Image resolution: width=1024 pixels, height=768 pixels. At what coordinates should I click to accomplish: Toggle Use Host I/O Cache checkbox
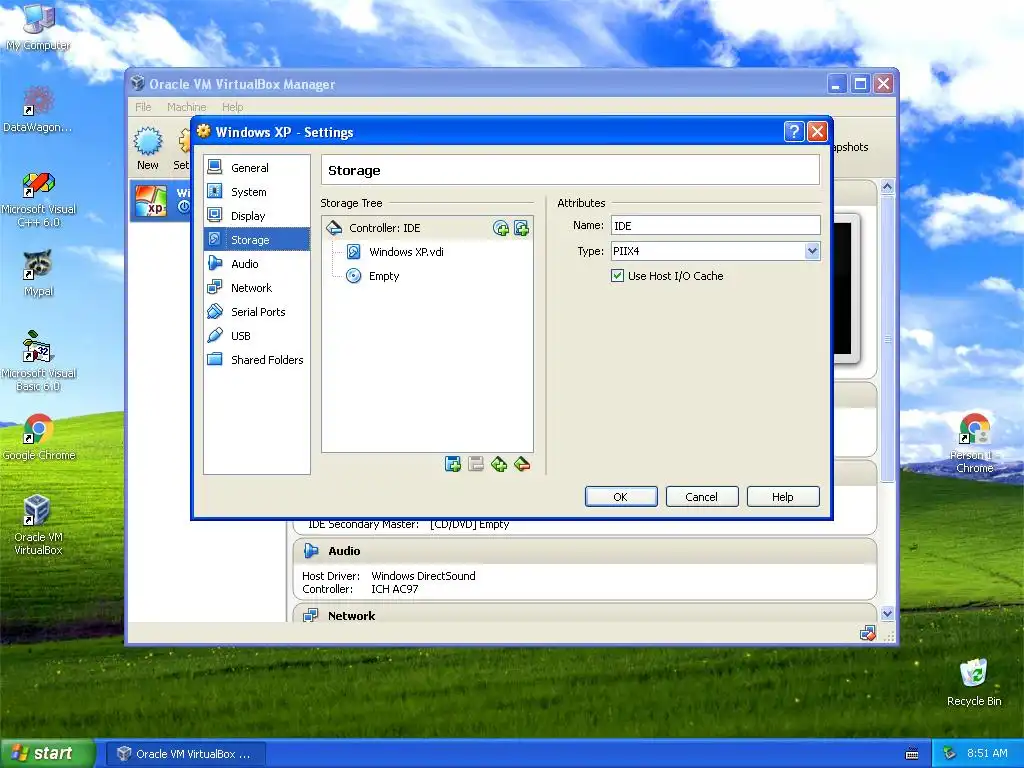pos(617,276)
